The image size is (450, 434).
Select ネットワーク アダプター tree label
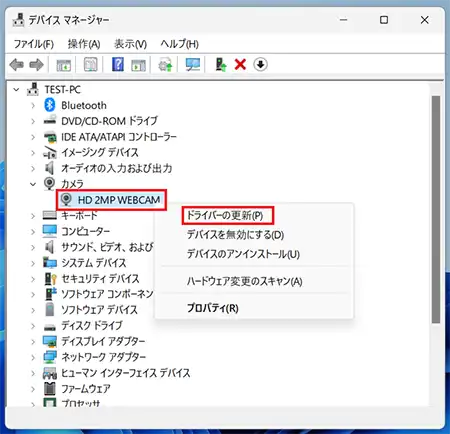[103, 357]
